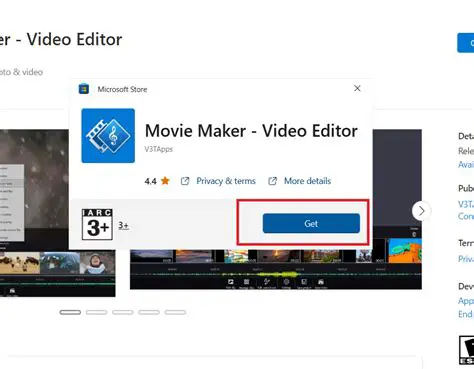This screenshot has width=474, height=369.
Task: Advance screenshots with the next arrow
Action: 421,211
